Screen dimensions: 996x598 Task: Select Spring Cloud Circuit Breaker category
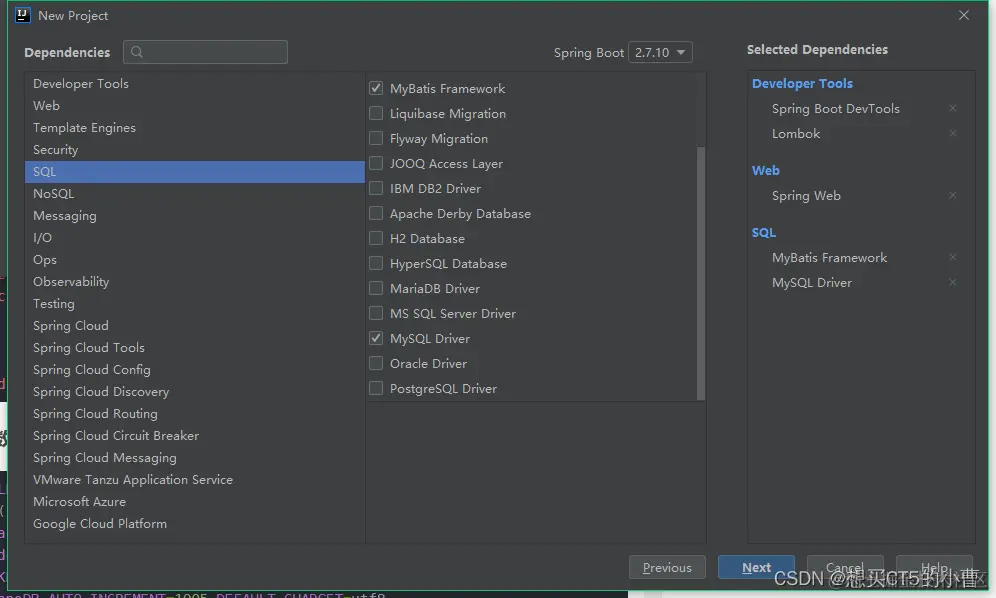pos(194,436)
